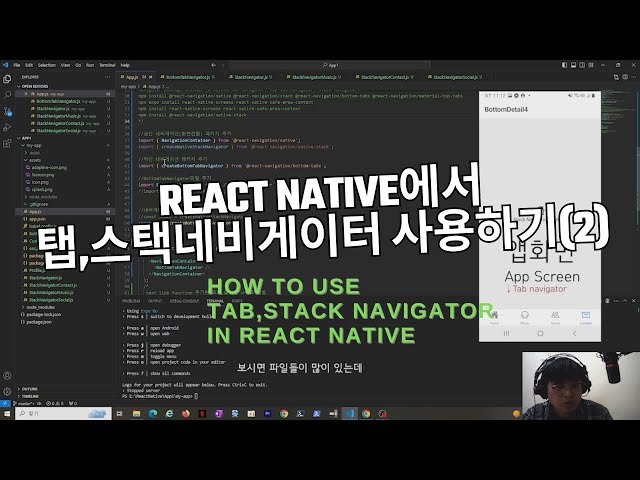640x480 pixels.
Task: Open the Edit menu
Action: click(29, 65)
